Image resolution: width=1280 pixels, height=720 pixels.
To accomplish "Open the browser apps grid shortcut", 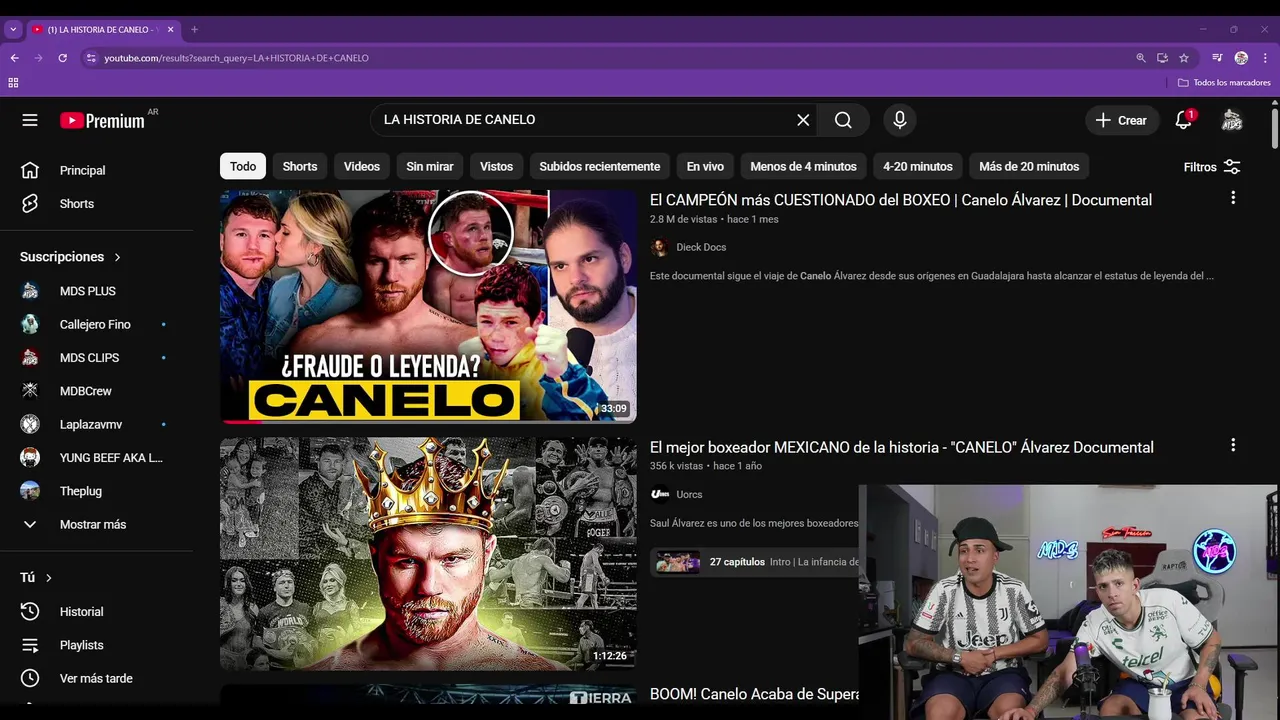I will [13, 82].
